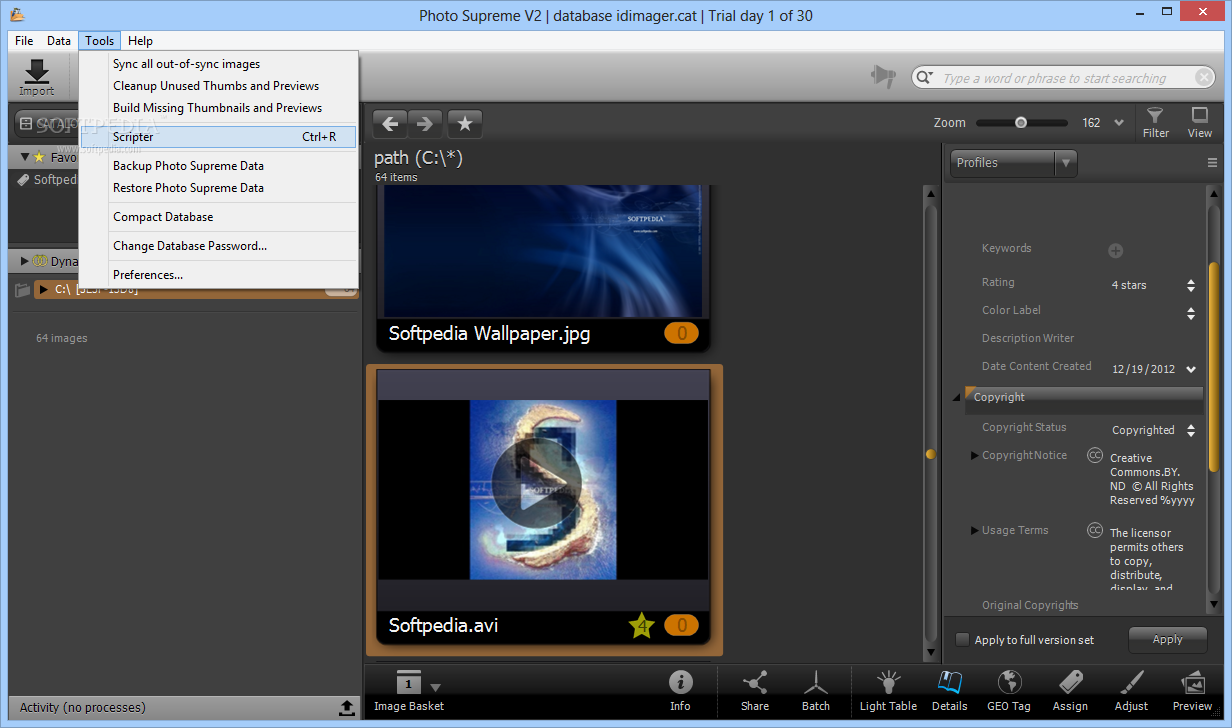
Task: Open Preferences from Tools menu
Action: 218,275
